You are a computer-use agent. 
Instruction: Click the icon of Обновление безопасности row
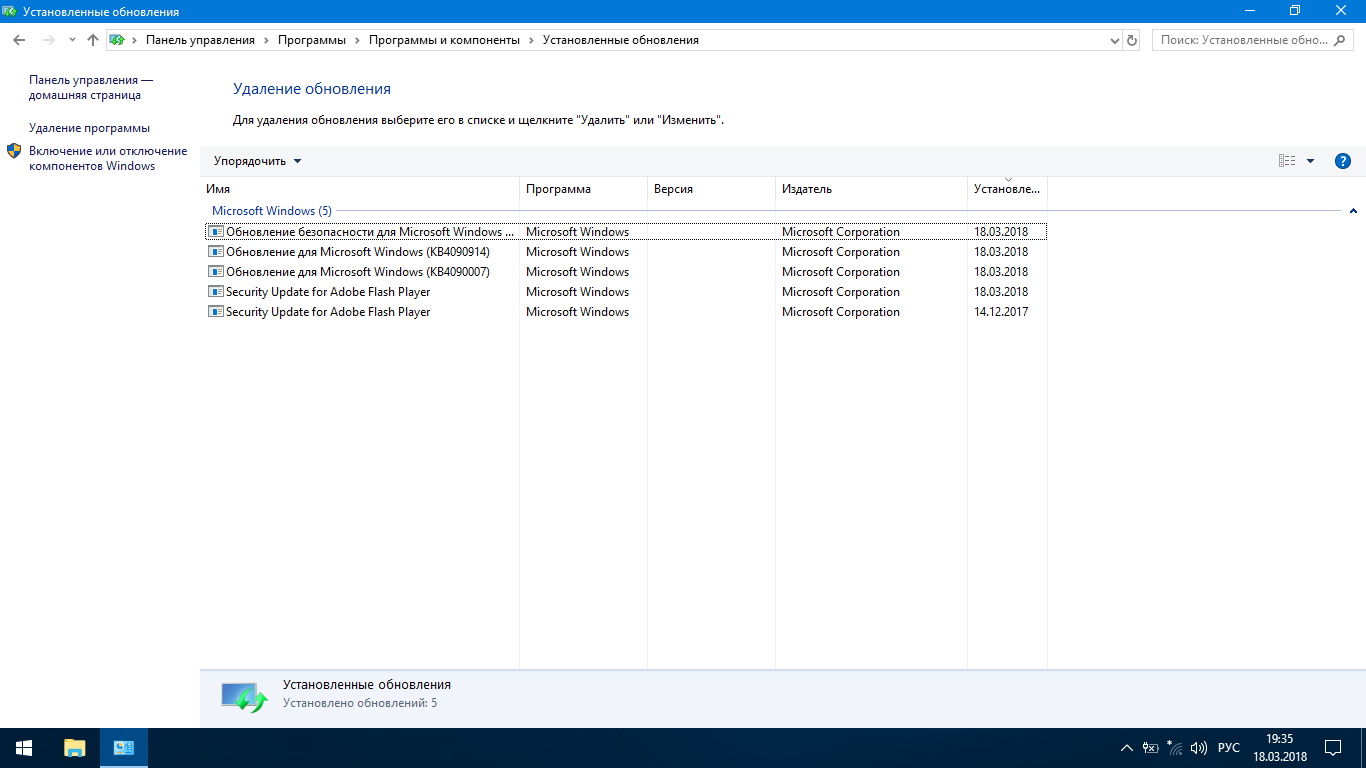[215, 232]
